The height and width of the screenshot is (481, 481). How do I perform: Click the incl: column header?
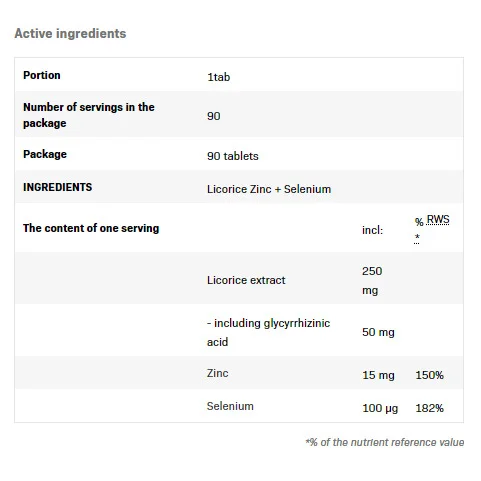tap(373, 230)
